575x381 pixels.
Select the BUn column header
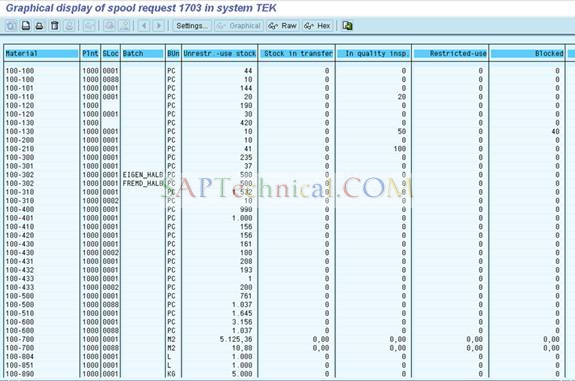click(173, 54)
